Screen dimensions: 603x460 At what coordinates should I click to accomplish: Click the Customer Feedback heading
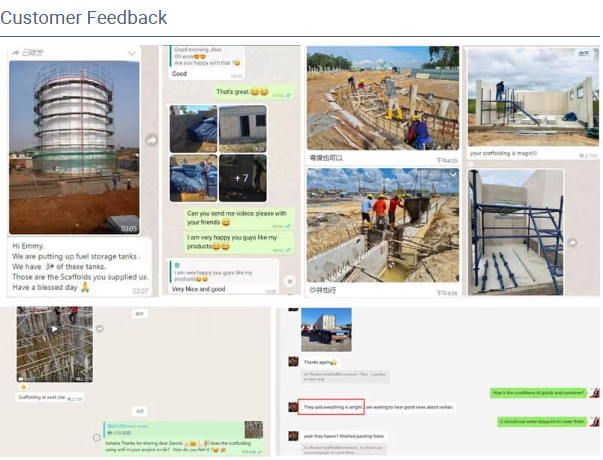83,18
